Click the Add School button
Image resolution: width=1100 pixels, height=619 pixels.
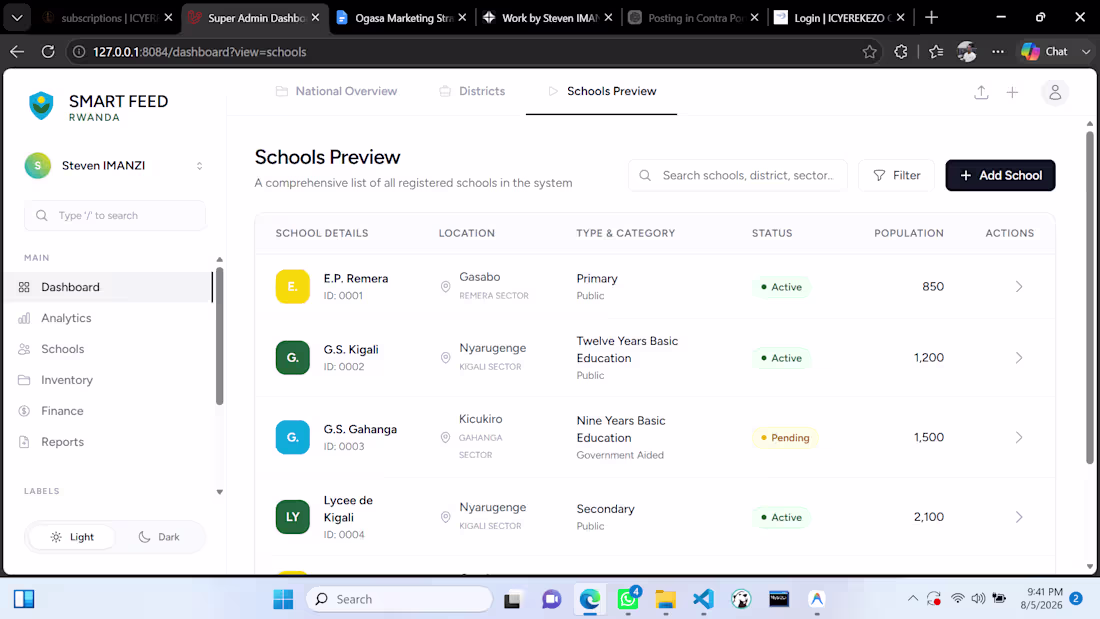click(x=1000, y=175)
